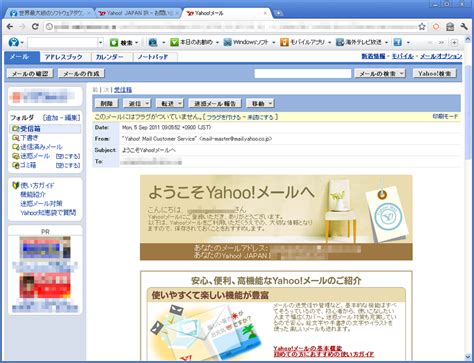Viewport: 474px width, 363px height.
Task: Open the 検索 button dropdown arrow
Action: pyautogui.click(x=137, y=43)
